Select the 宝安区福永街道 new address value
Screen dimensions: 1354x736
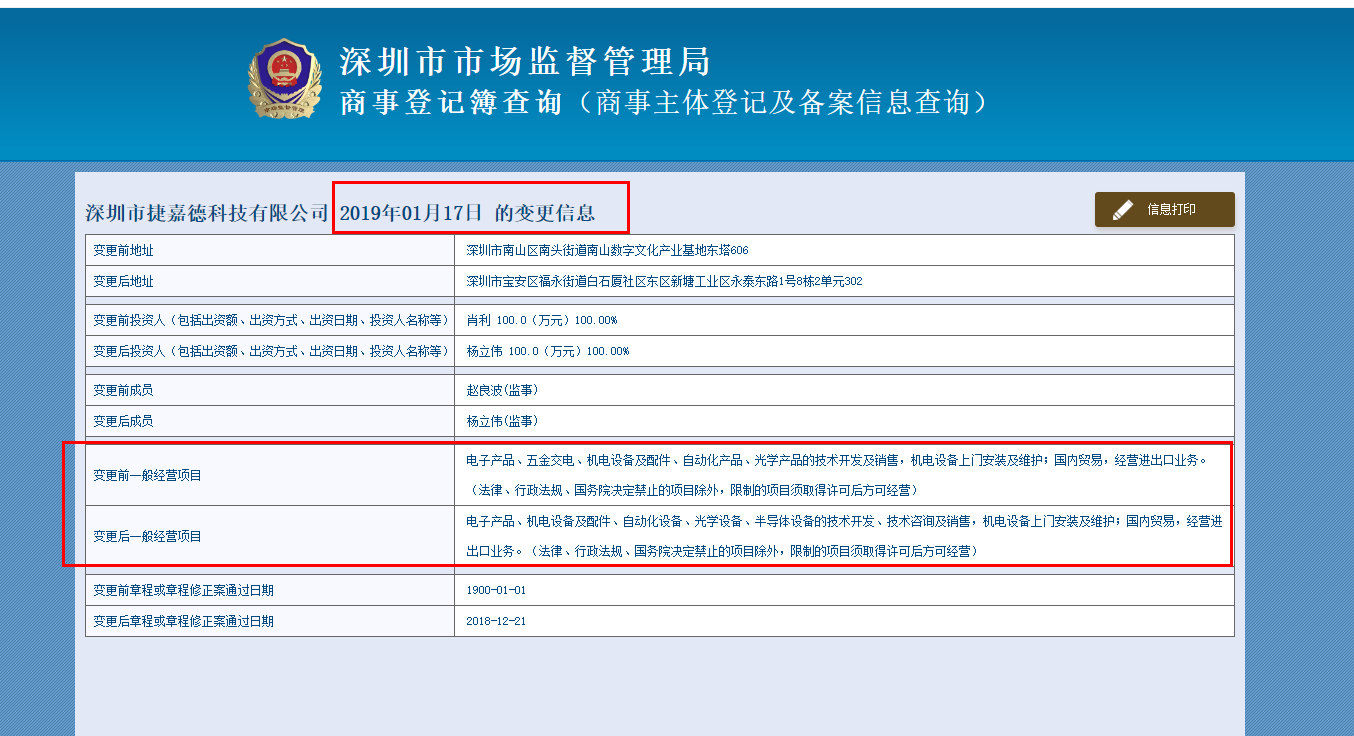click(664, 282)
